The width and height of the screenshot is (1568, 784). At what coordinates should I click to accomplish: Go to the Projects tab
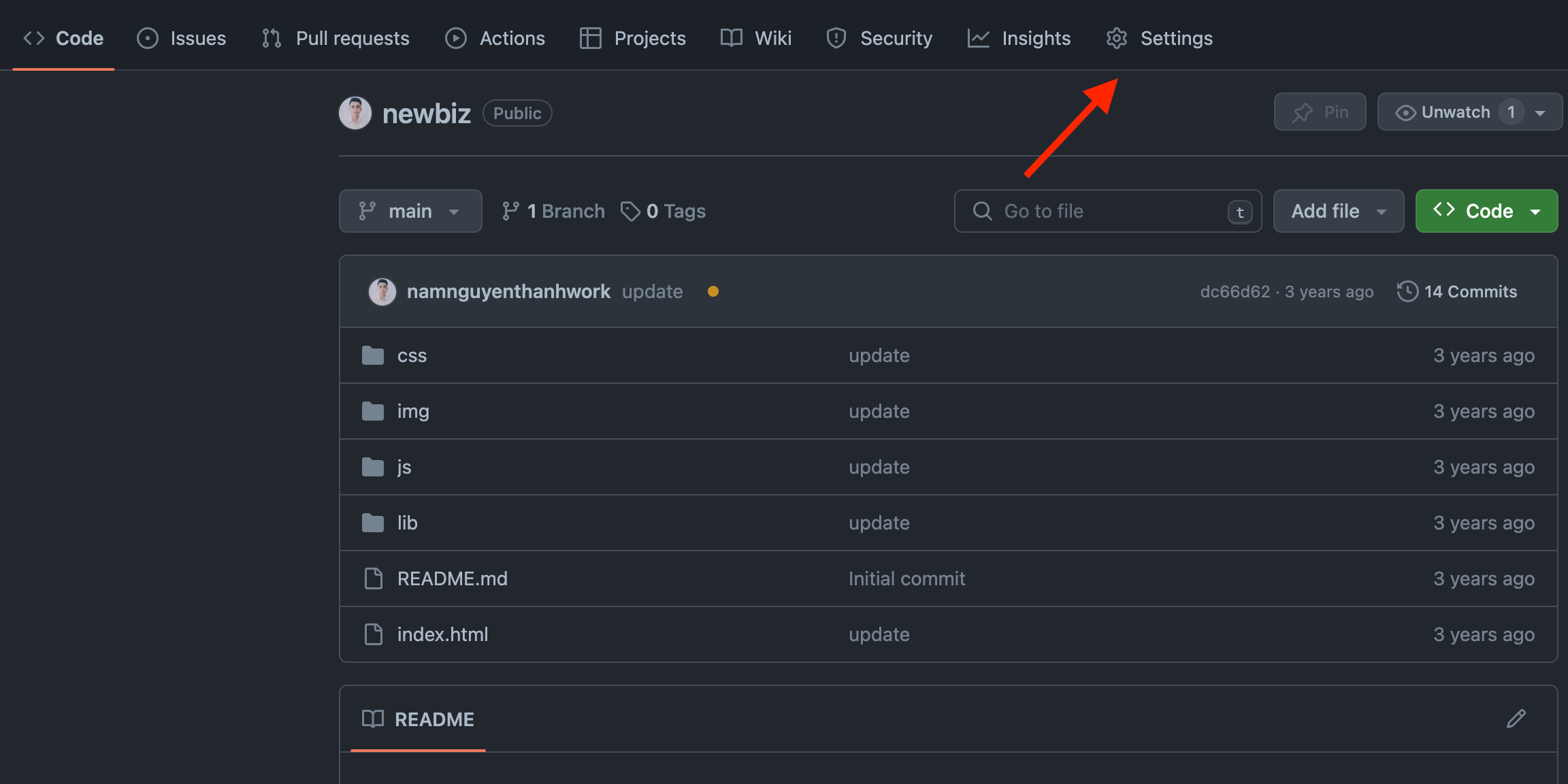tap(632, 38)
